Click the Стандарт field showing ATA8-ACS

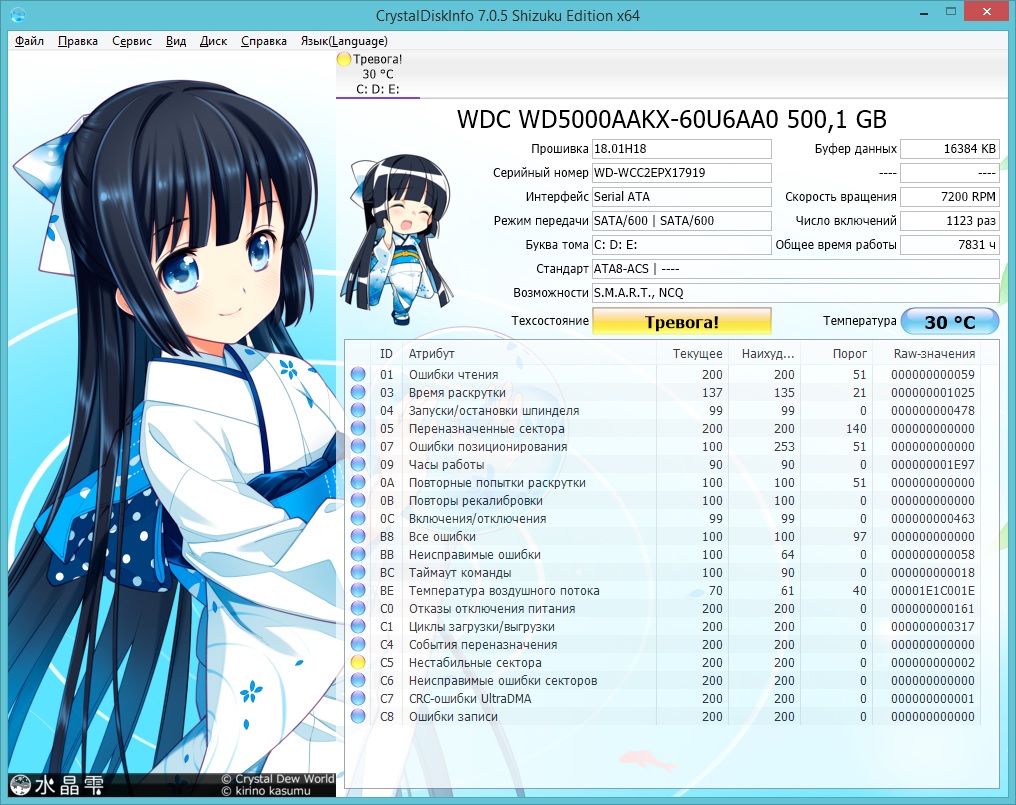[x=796, y=268]
